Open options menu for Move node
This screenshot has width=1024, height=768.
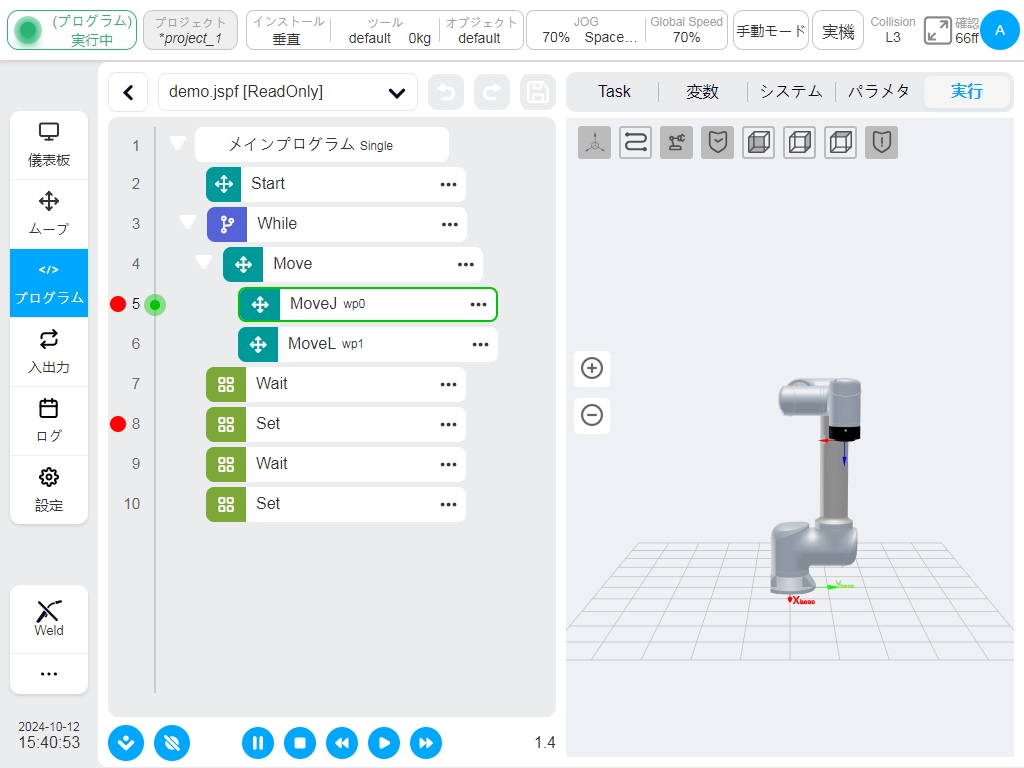pos(466,264)
